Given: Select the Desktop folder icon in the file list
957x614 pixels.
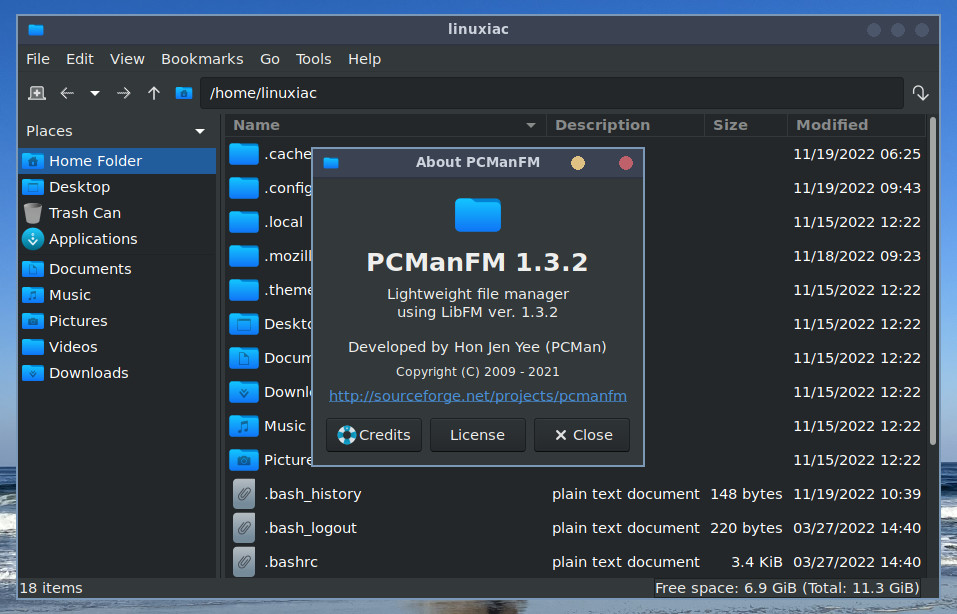Looking at the screenshot, I should [x=244, y=323].
